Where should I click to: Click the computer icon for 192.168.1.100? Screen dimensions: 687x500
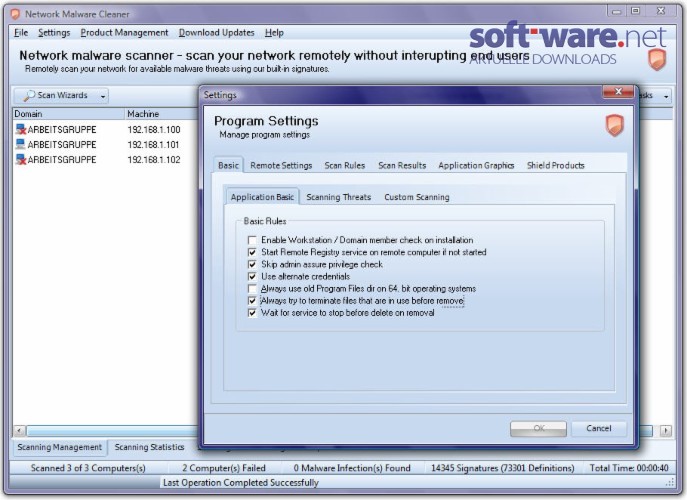pyautogui.click(x=21, y=129)
